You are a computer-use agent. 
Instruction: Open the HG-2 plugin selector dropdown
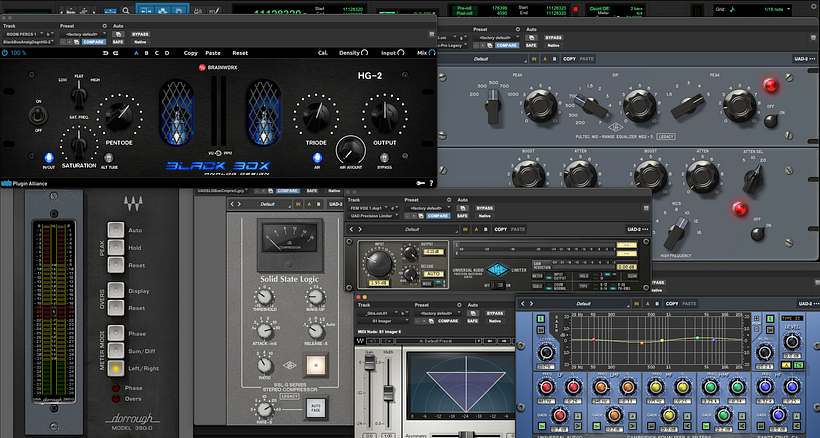(28, 42)
